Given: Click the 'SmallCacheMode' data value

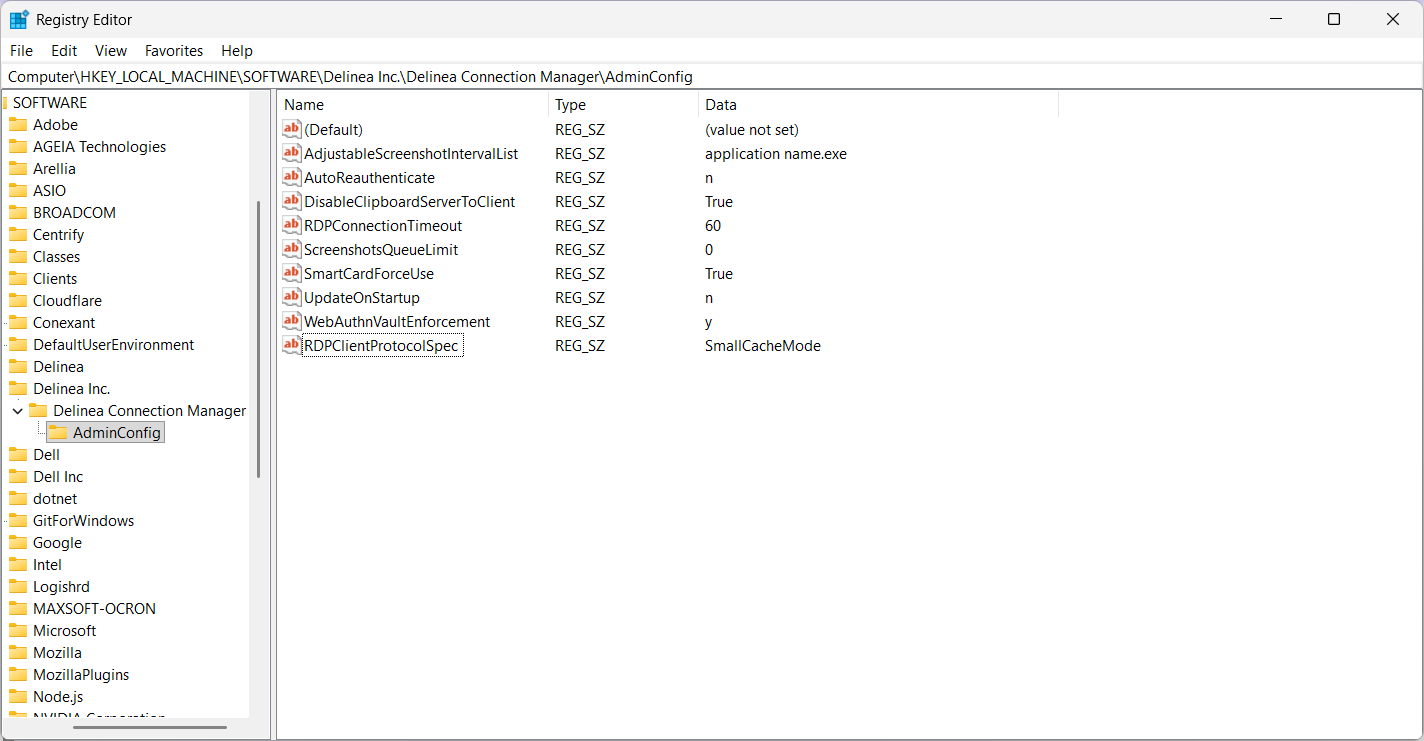Looking at the screenshot, I should point(763,346).
